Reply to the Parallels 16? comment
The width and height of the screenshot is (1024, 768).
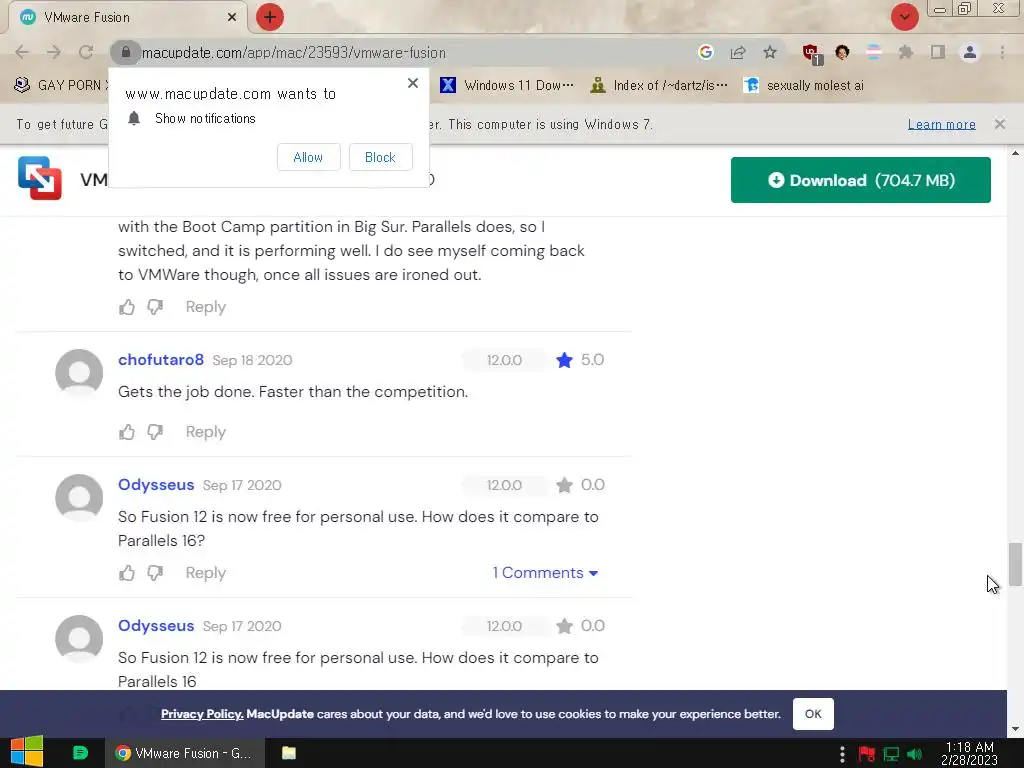click(205, 573)
